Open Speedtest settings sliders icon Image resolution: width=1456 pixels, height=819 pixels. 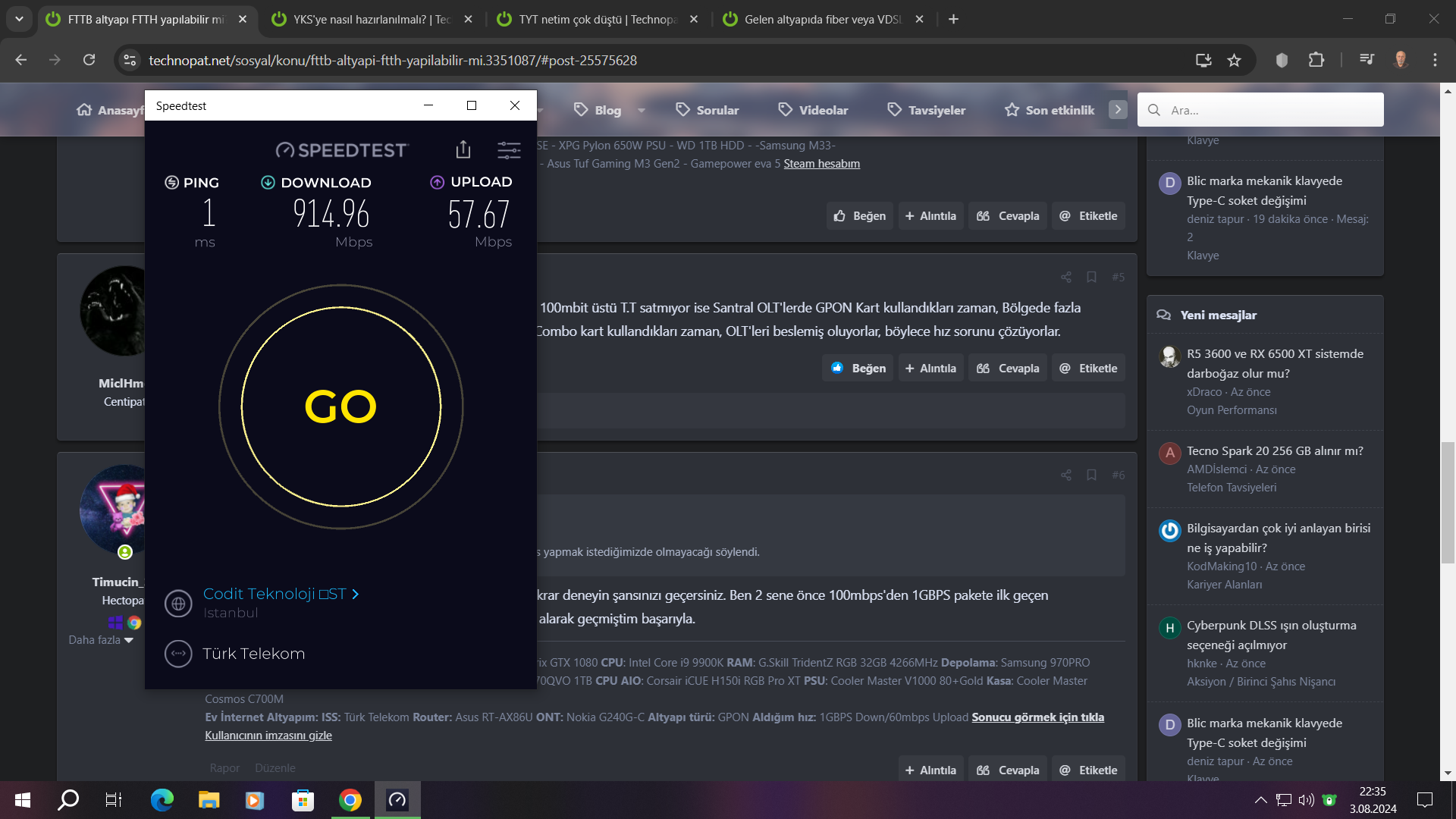coord(509,149)
